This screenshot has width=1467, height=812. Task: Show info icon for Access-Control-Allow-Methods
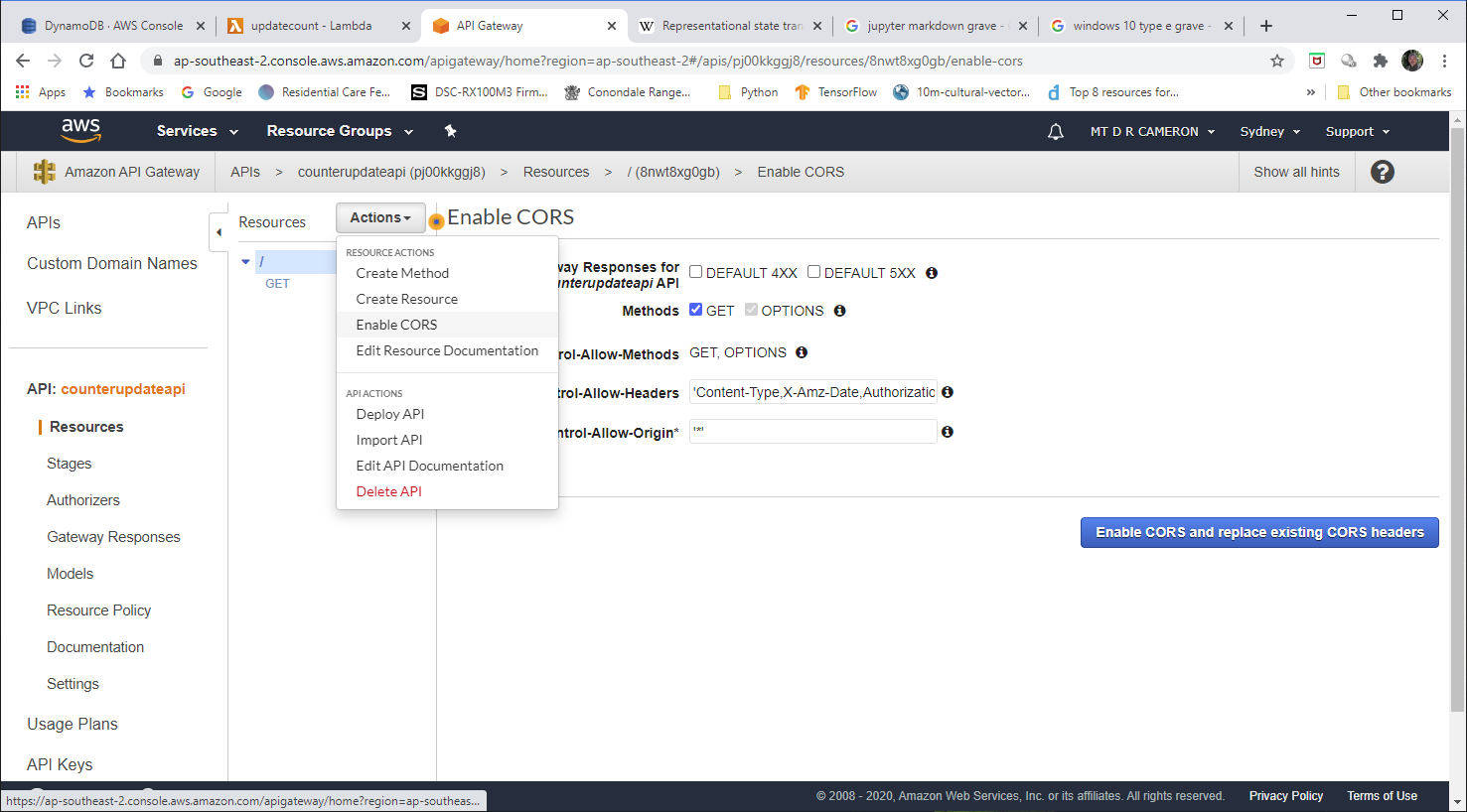point(802,352)
